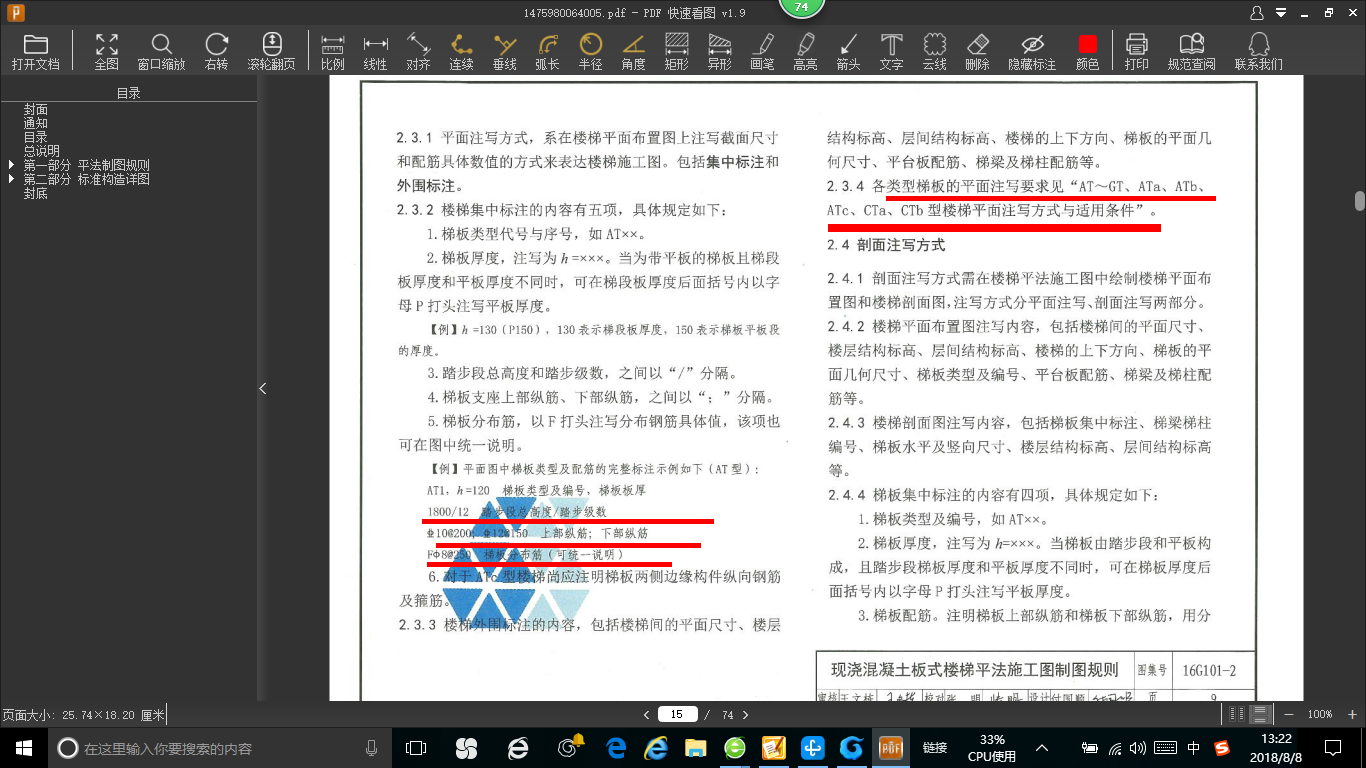Select the 全图 fit-all view tool

[106, 51]
